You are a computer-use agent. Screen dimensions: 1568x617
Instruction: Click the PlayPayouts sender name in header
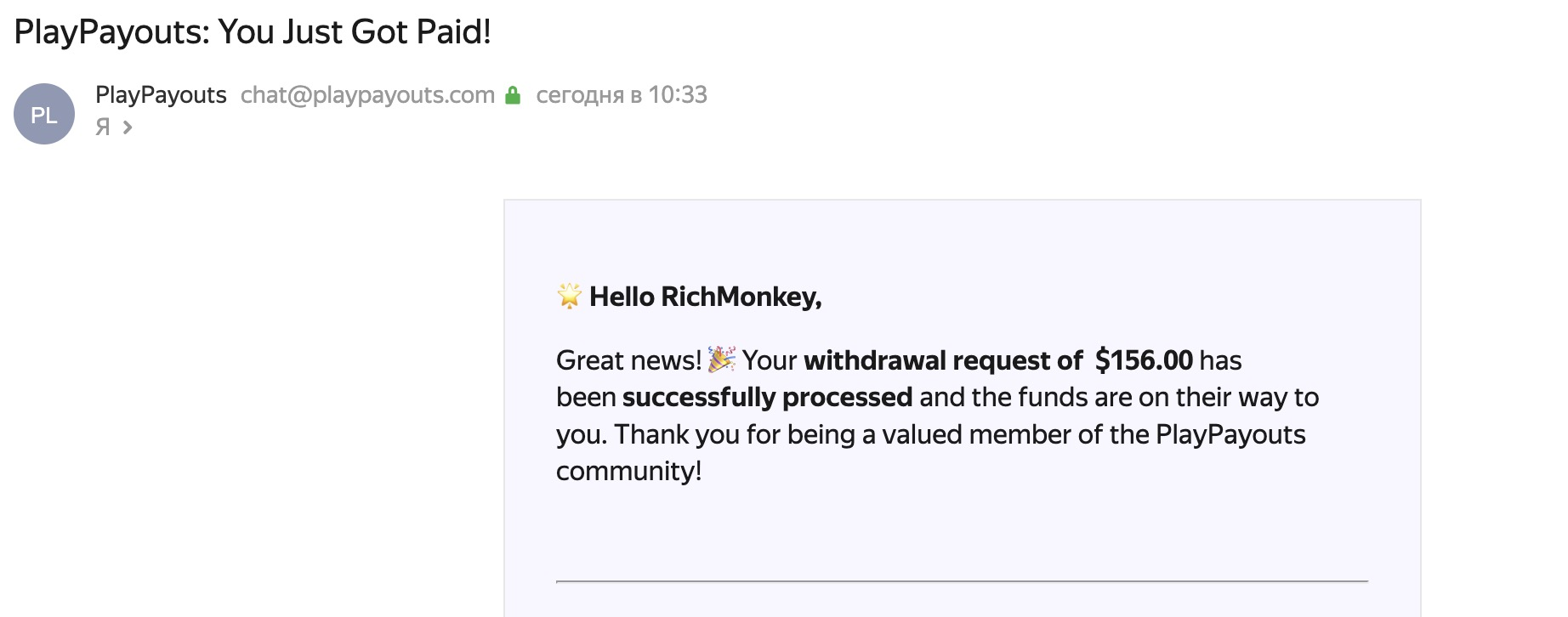(x=161, y=95)
